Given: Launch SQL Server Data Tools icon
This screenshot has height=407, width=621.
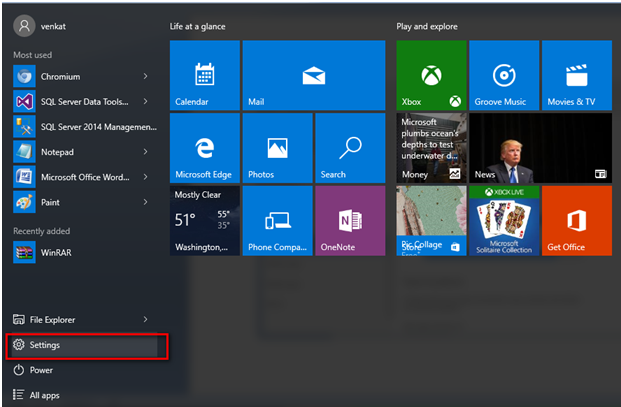Looking at the screenshot, I should (24, 101).
